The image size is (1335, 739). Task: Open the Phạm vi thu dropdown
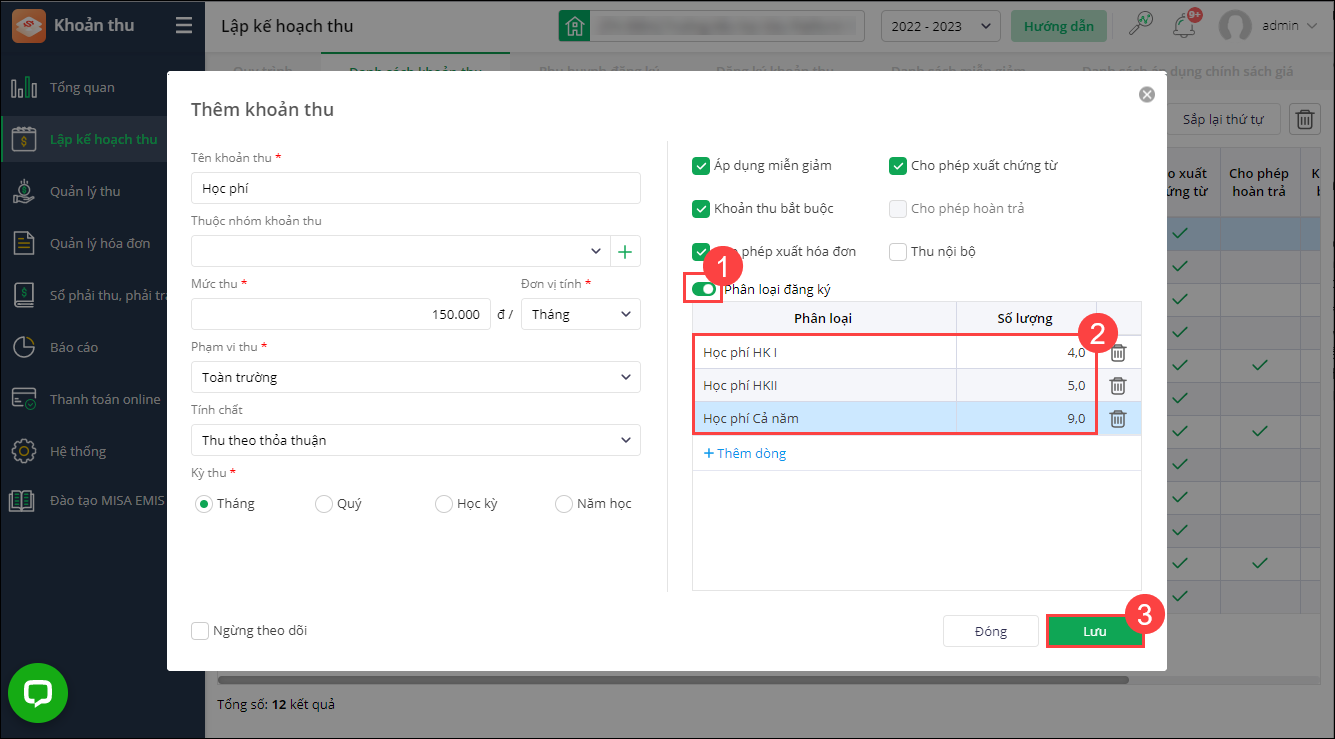point(415,378)
